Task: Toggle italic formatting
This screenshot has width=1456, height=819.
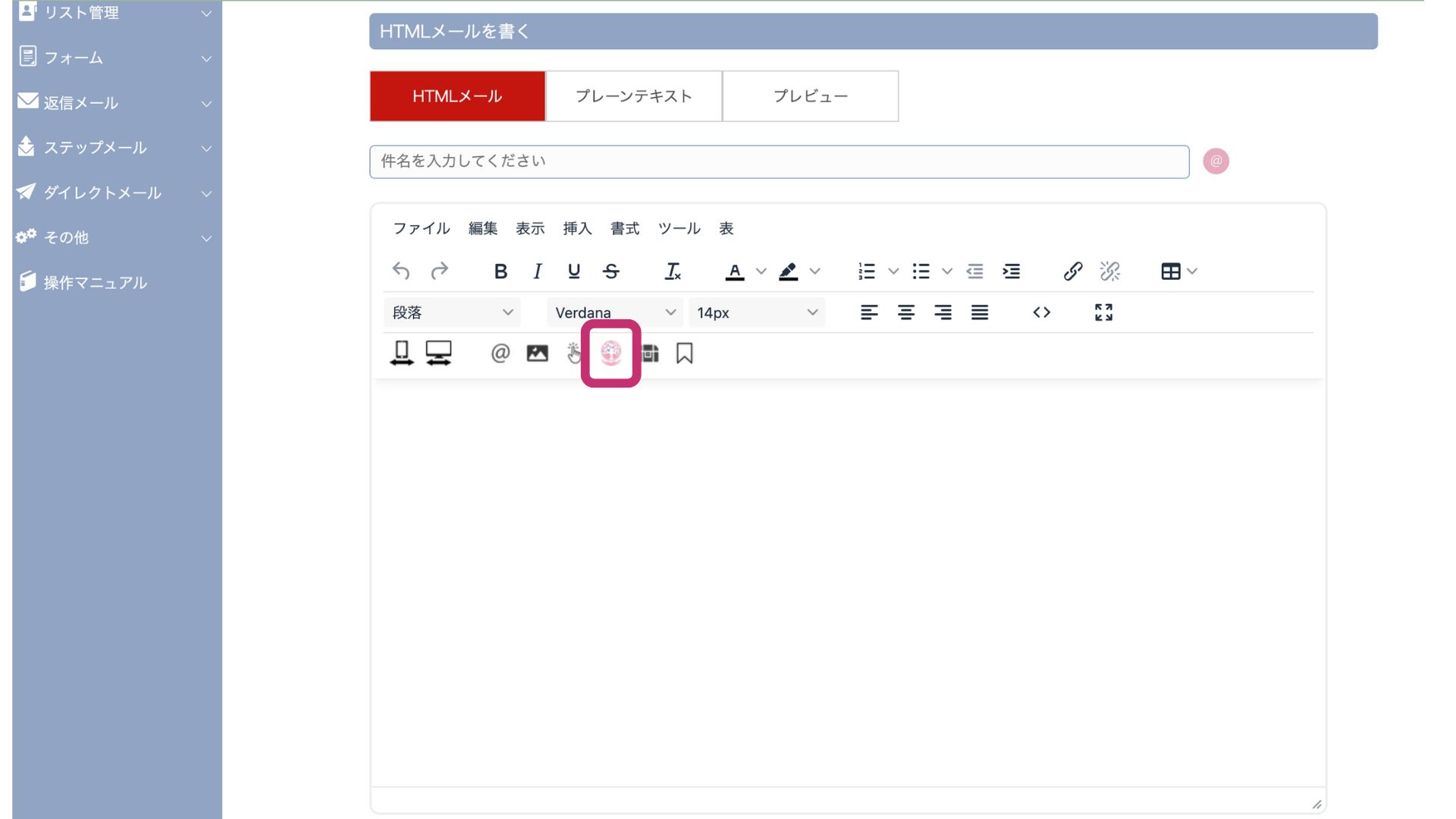Action: coord(537,271)
